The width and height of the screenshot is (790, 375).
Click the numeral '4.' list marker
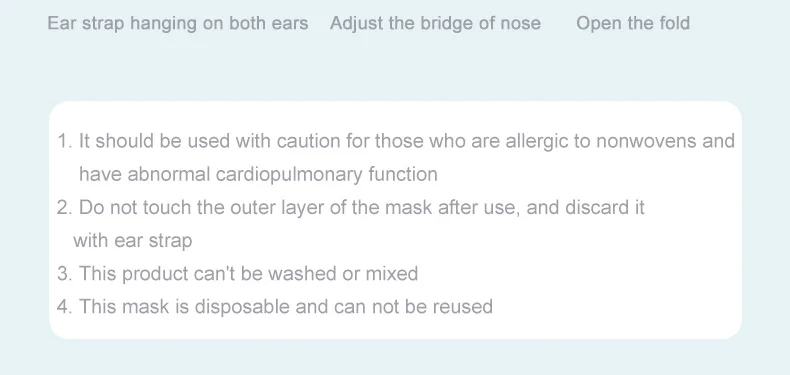(65, 306)
